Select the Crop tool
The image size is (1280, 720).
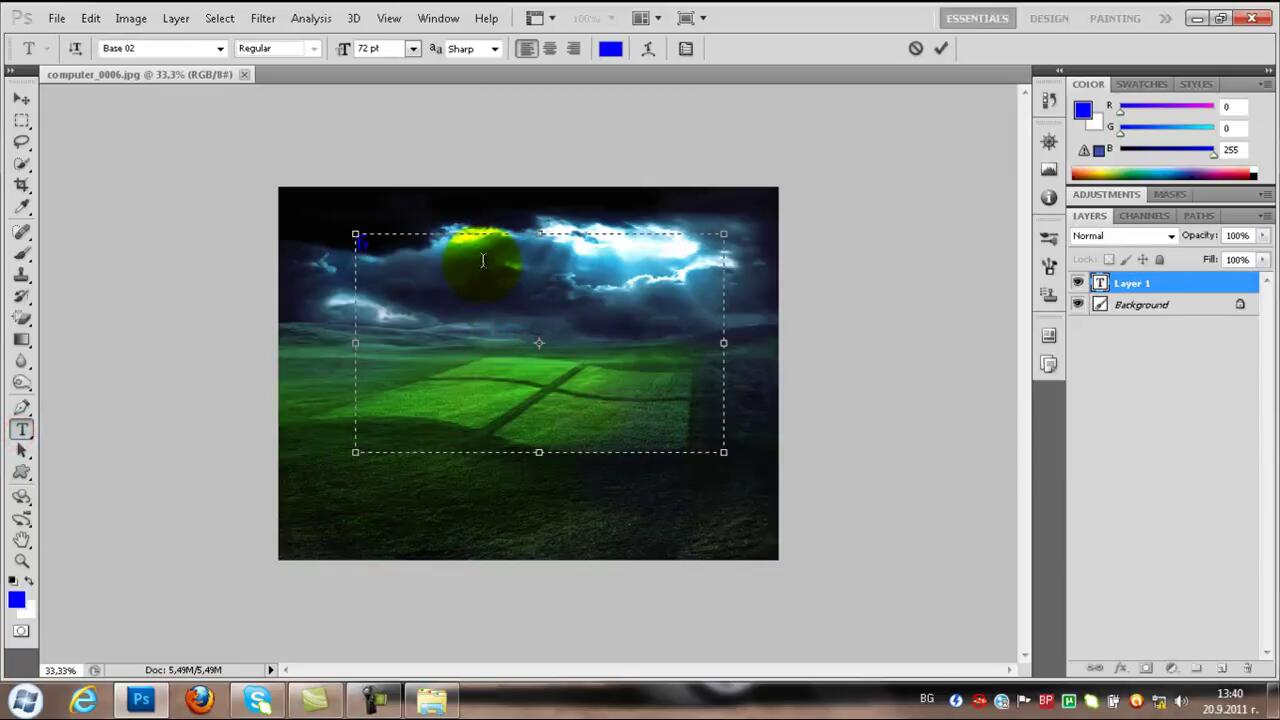pos(21,185)
